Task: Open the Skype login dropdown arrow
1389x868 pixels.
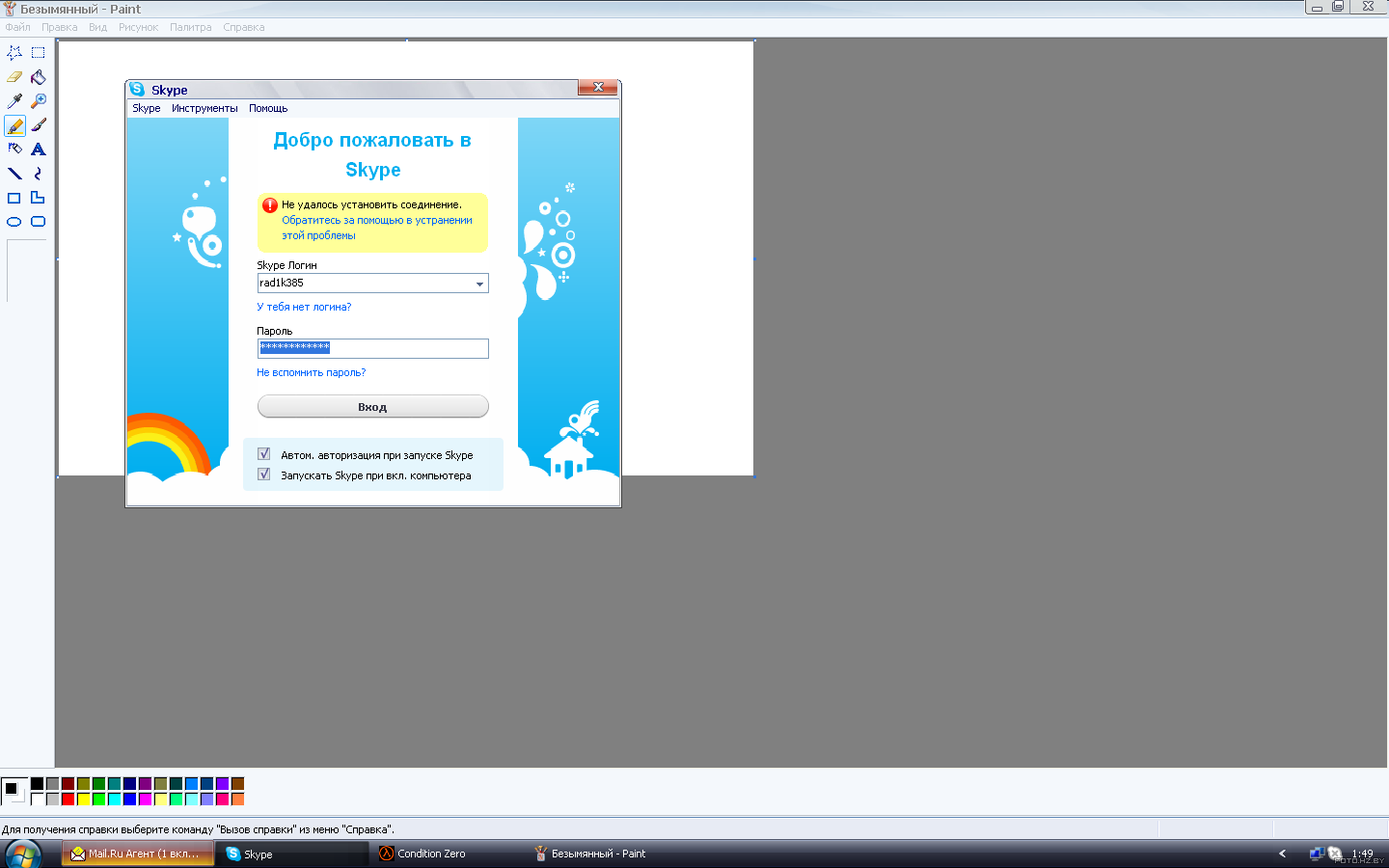Action: click(x=479, y=284)
